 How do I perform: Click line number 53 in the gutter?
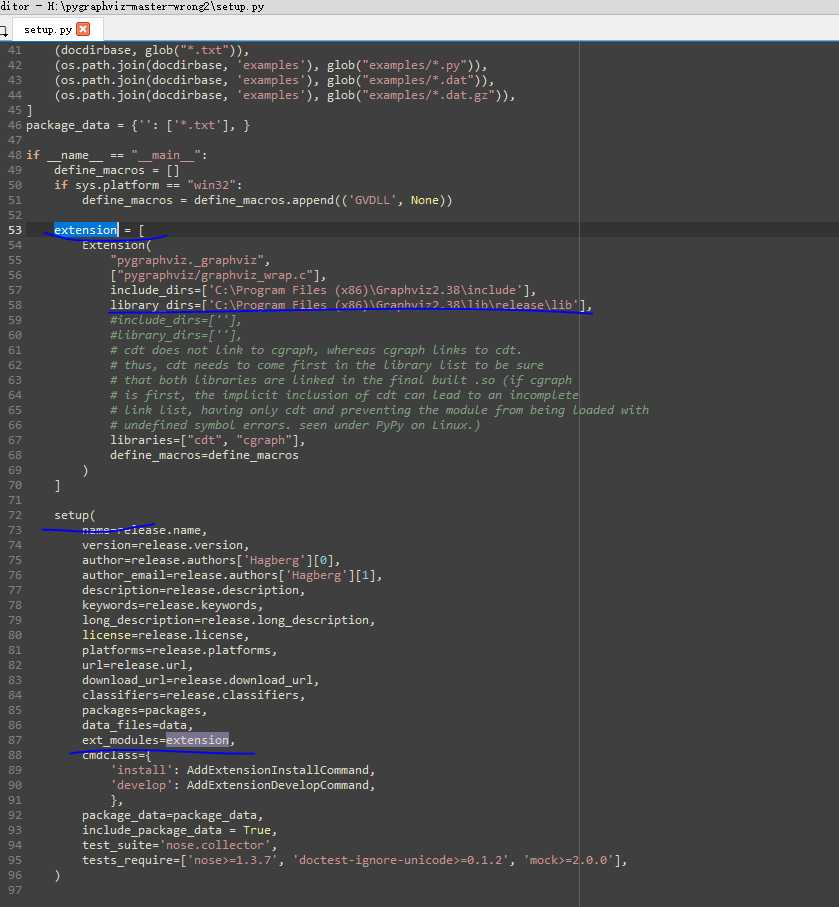(15, 230)
